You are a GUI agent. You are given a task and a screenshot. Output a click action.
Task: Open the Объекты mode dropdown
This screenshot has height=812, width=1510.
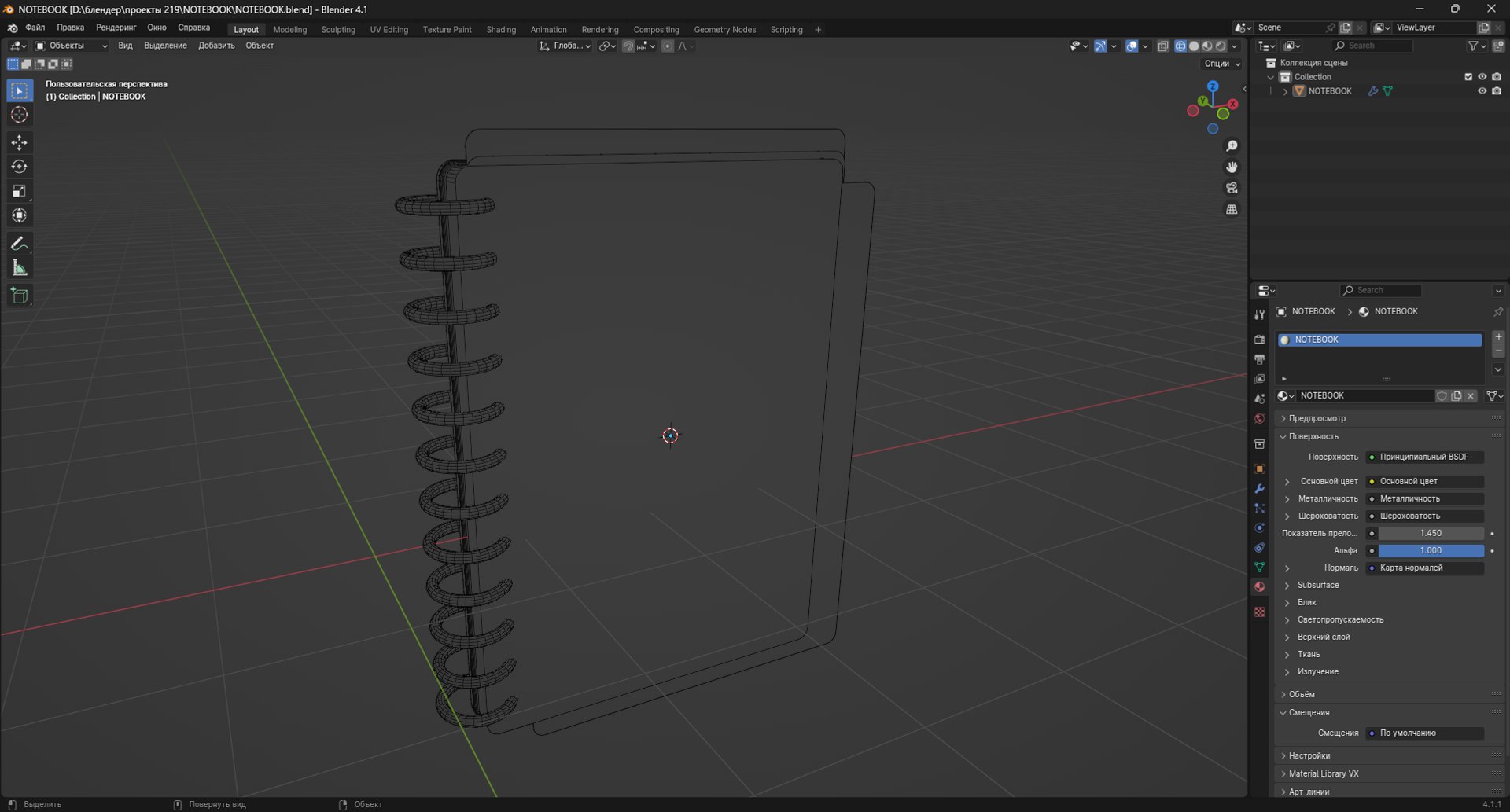tap(72, 46)
